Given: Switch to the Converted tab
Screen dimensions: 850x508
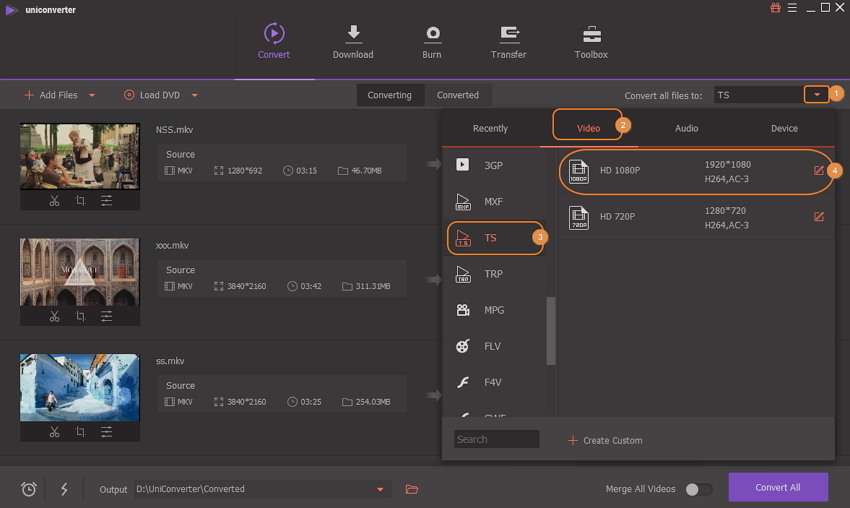Looking at the screenshot, I should (x=458, y=95).
